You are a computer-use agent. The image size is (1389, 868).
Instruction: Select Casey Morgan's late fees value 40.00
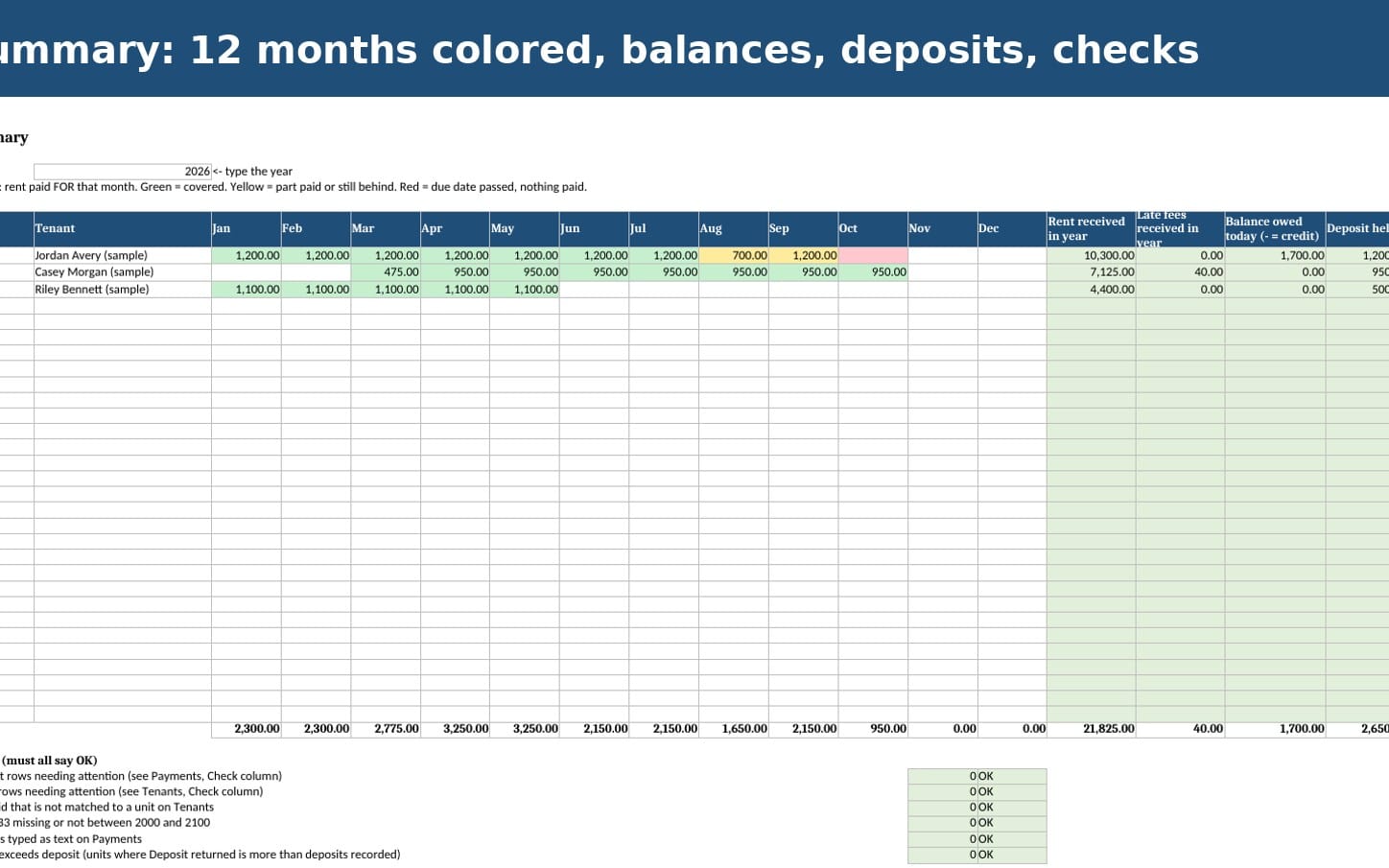[1180, 272]
